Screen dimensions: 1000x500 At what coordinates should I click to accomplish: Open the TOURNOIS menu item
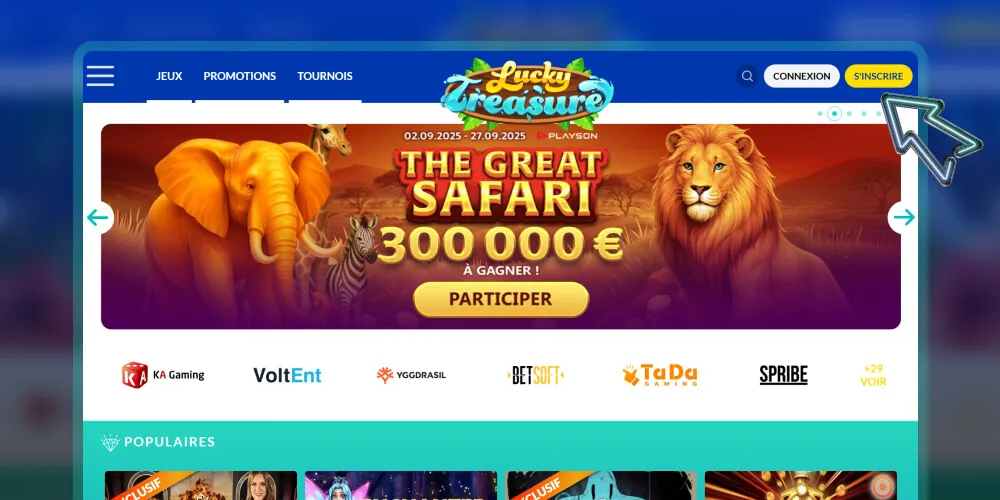[x=325, y=76]
